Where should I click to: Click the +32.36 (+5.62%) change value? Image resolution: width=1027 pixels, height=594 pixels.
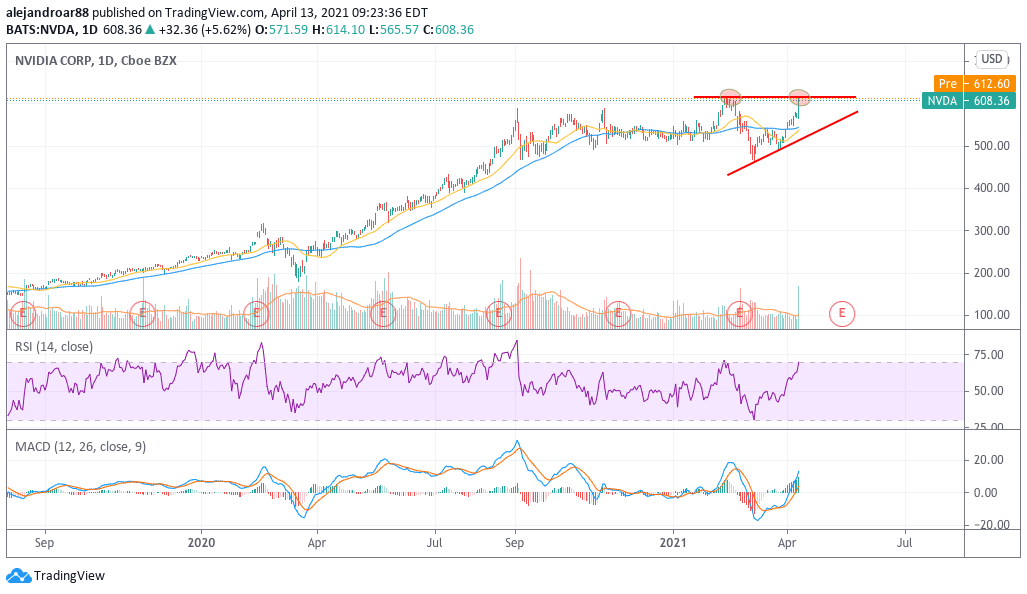205,29
